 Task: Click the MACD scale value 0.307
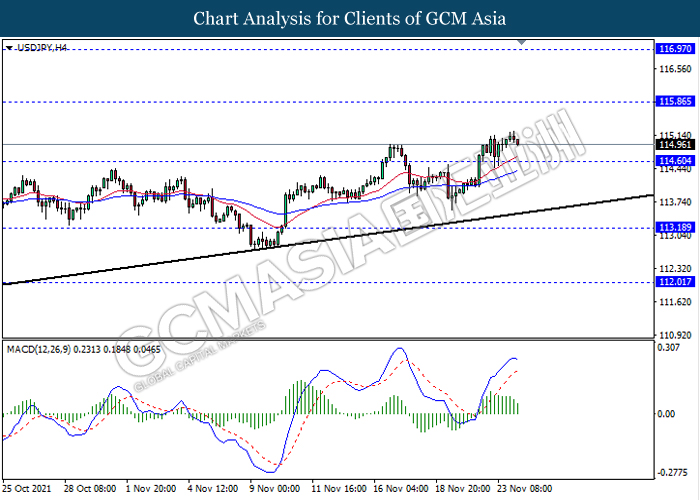coord(669,347)
